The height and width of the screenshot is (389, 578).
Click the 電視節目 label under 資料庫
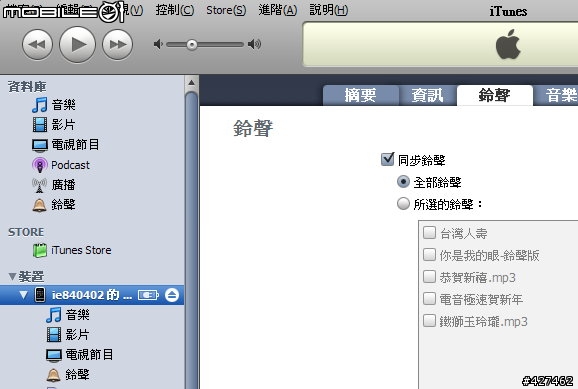tap(75, 145)
